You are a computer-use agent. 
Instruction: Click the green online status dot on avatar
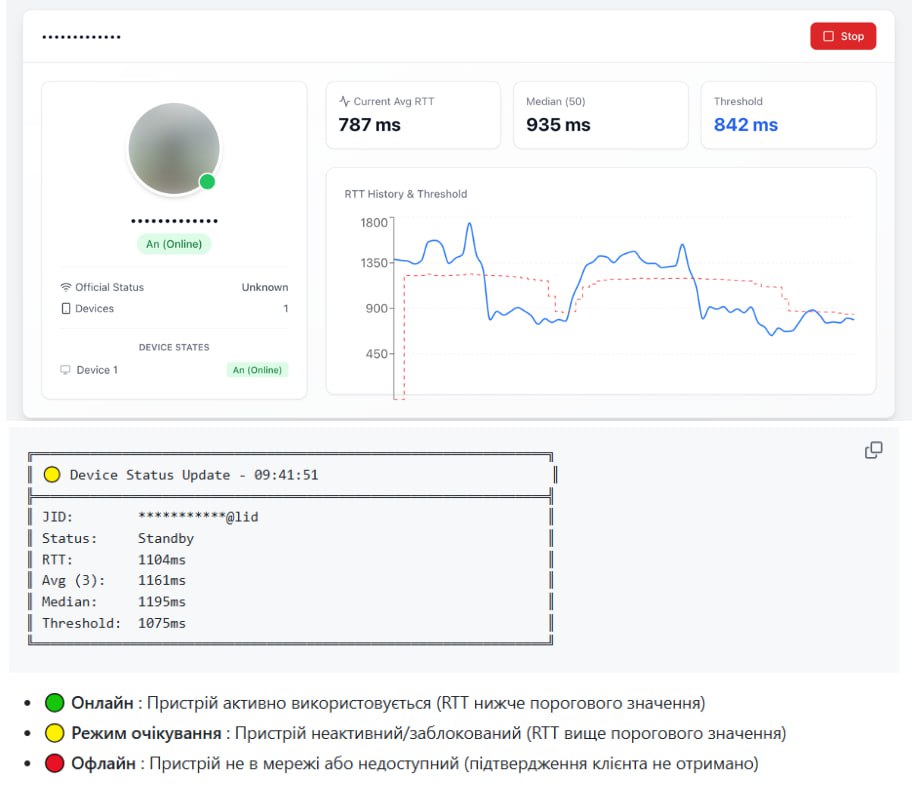pos(207,182)
